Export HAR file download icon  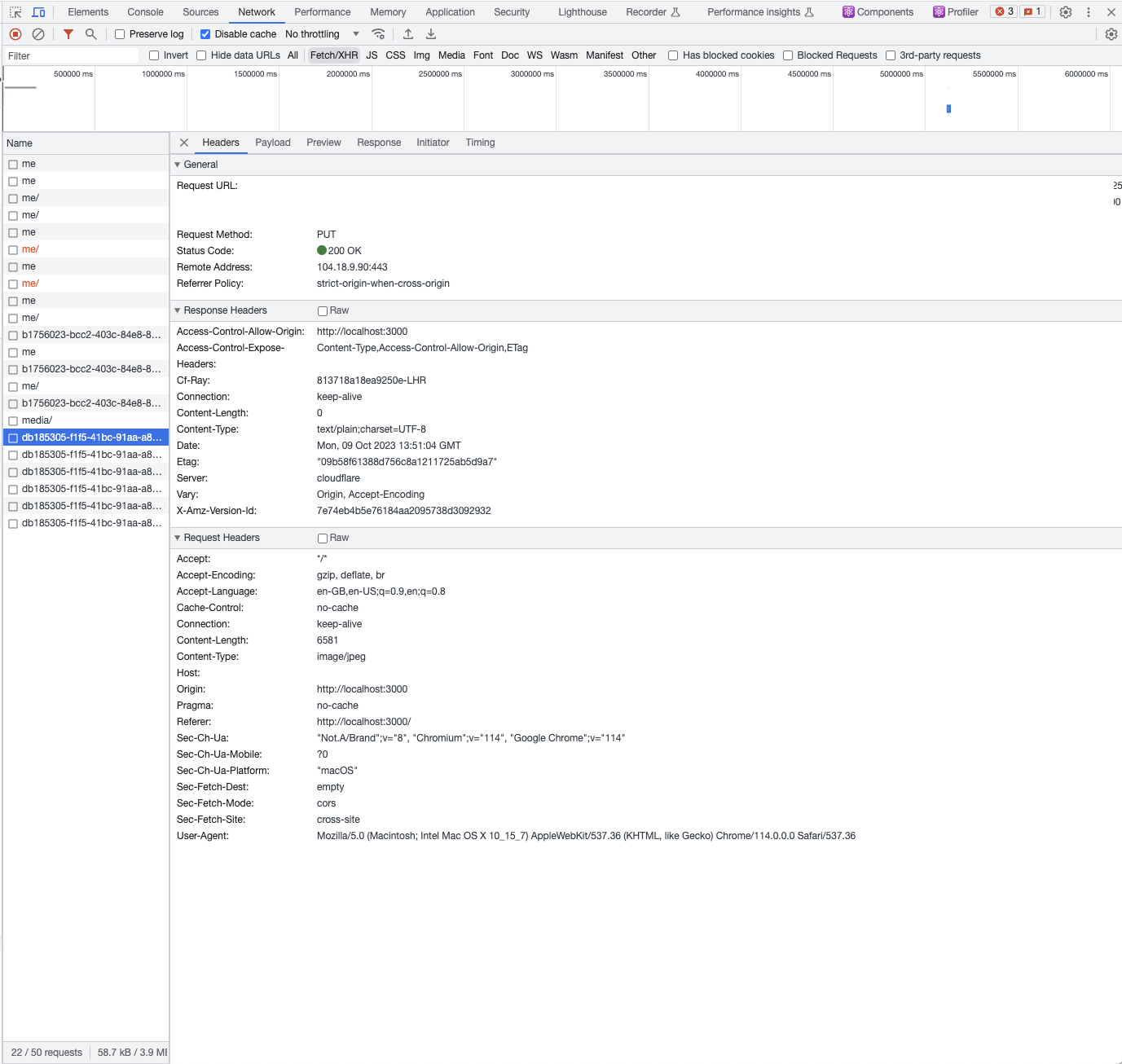point(431,34)
